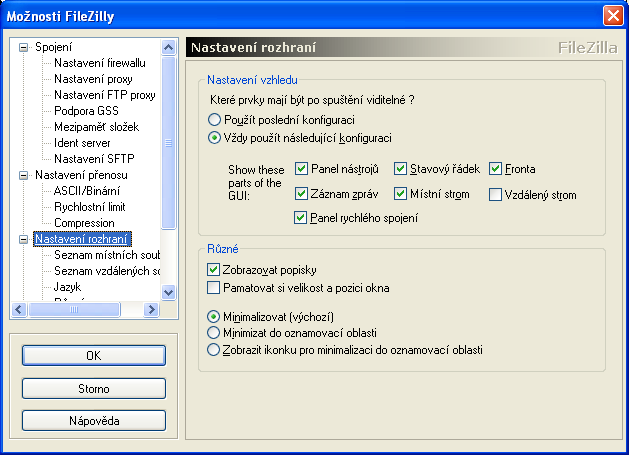Uncheck the Panel nástrojů checkbox
Screen dimensions: 629x455
301,169
